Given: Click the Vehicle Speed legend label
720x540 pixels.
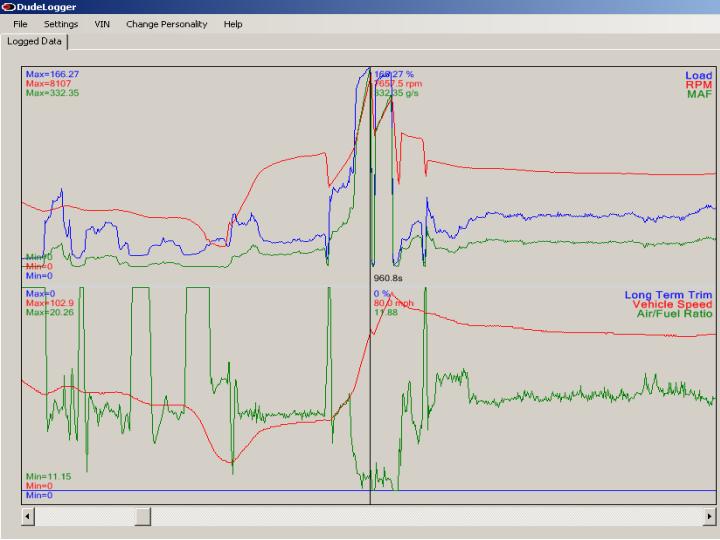Looking at the screenshot, I should click(x=672, y=304).
